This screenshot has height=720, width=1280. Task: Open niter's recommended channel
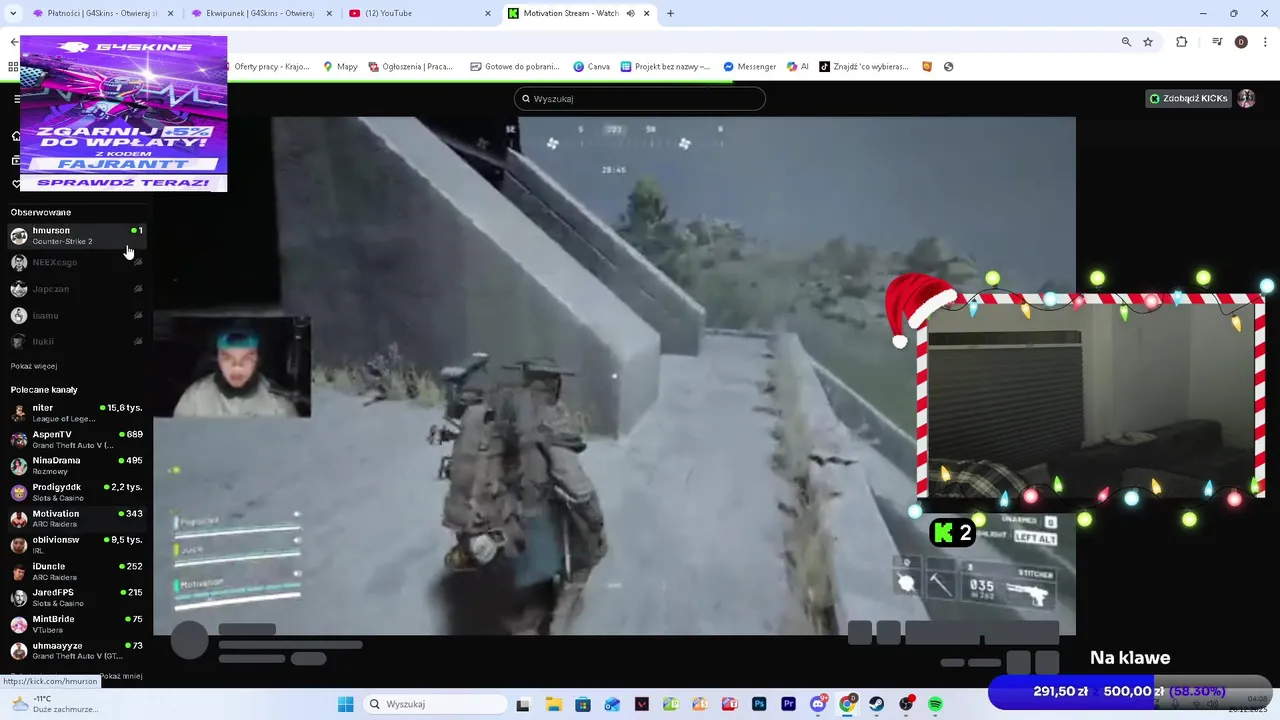[76, 413]
